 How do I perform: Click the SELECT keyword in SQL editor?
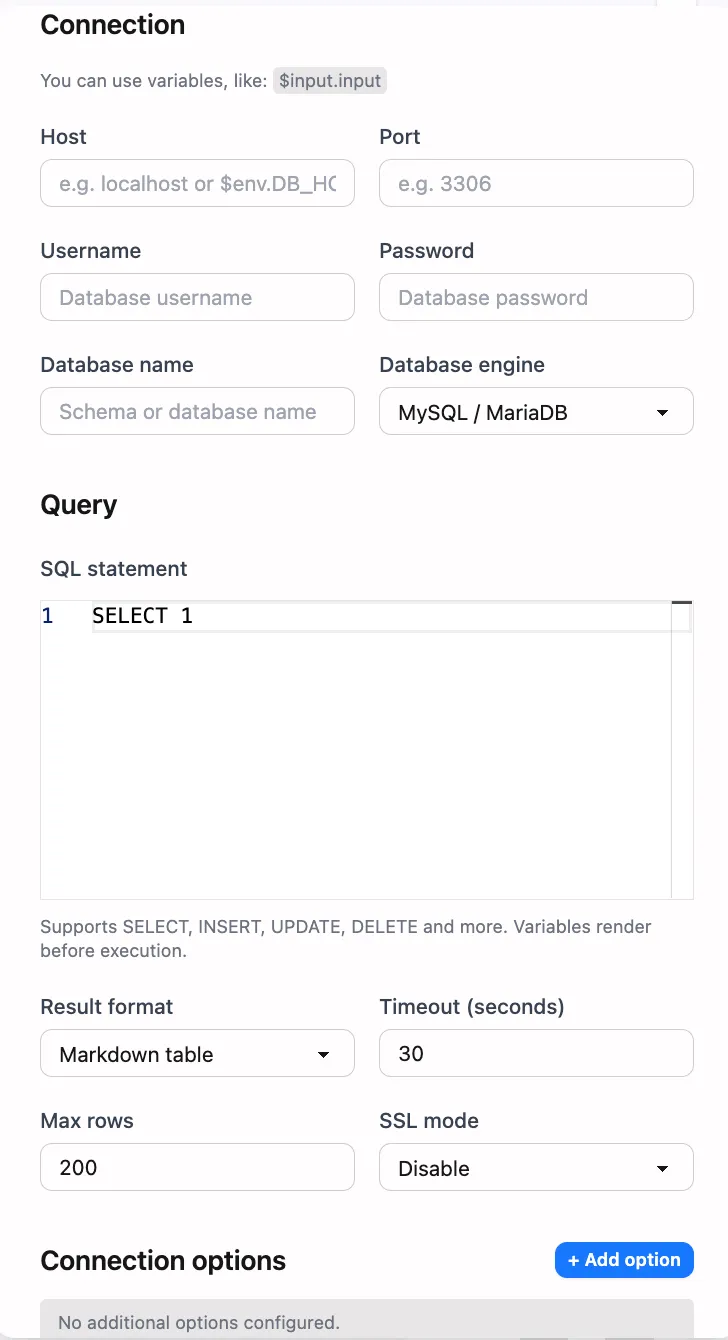[130, 616]
